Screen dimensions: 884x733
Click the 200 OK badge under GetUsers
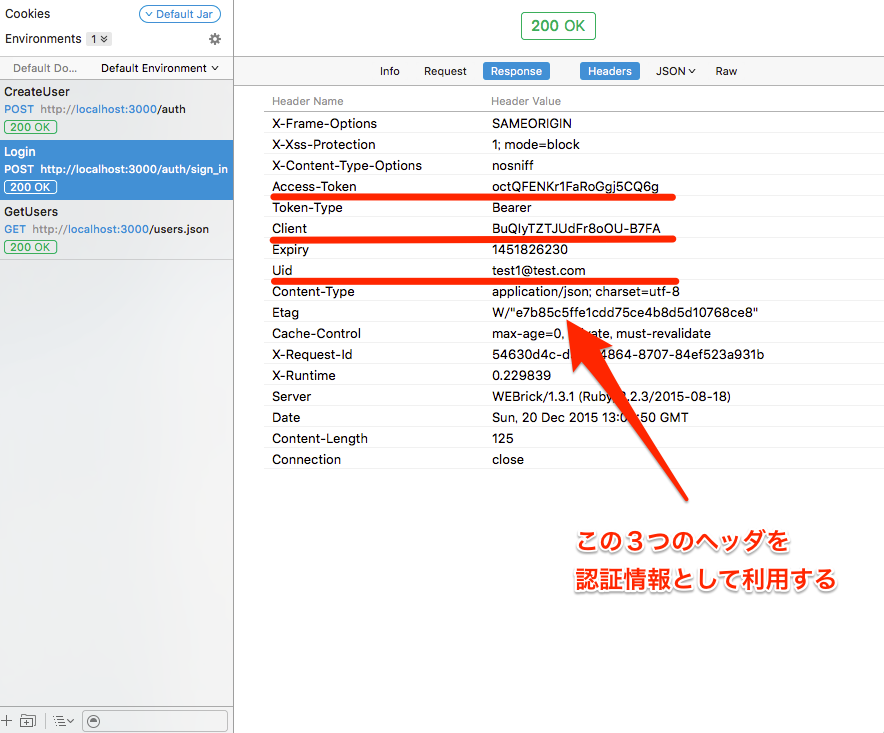pos(30,247)
